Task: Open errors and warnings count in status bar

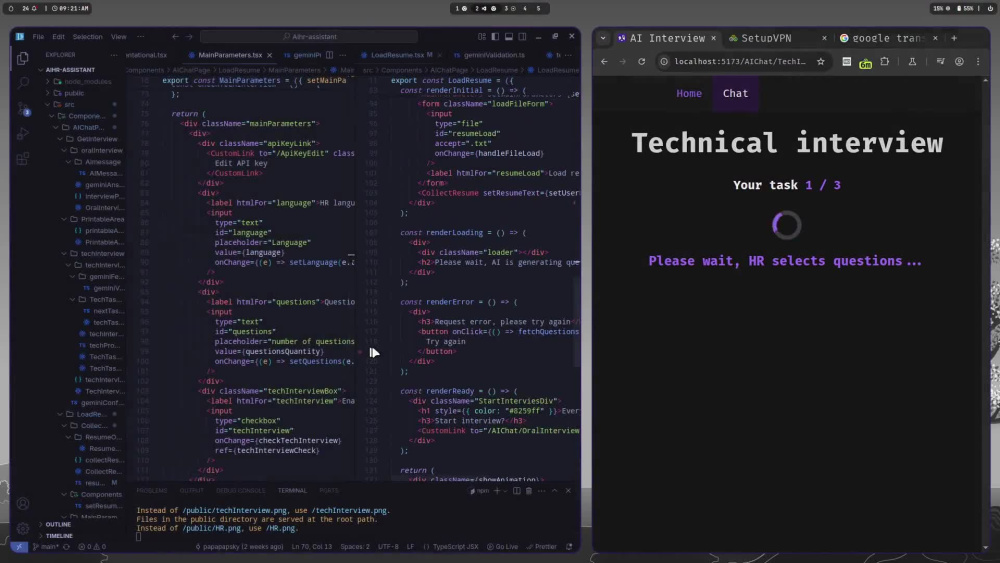Action: pyautogui.click(x=92, y=546)
